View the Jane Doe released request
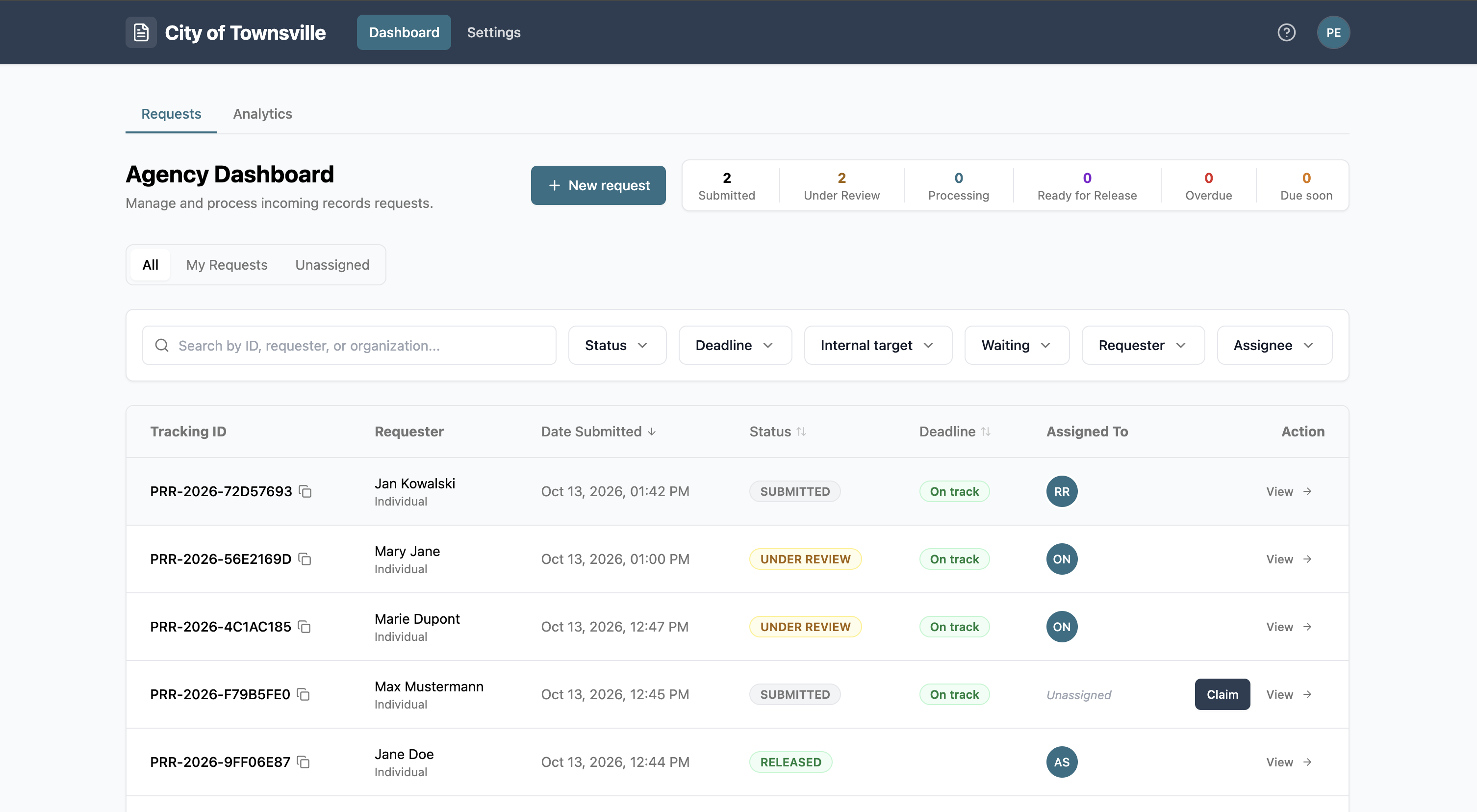 pos(1288,762)
